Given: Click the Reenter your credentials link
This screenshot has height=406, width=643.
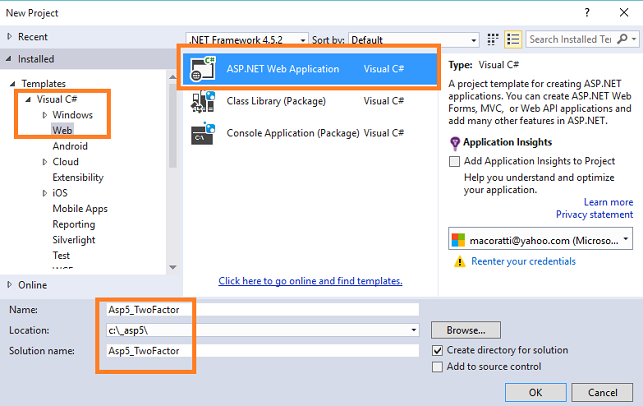Looking at the screenshot, I should 523,261.
